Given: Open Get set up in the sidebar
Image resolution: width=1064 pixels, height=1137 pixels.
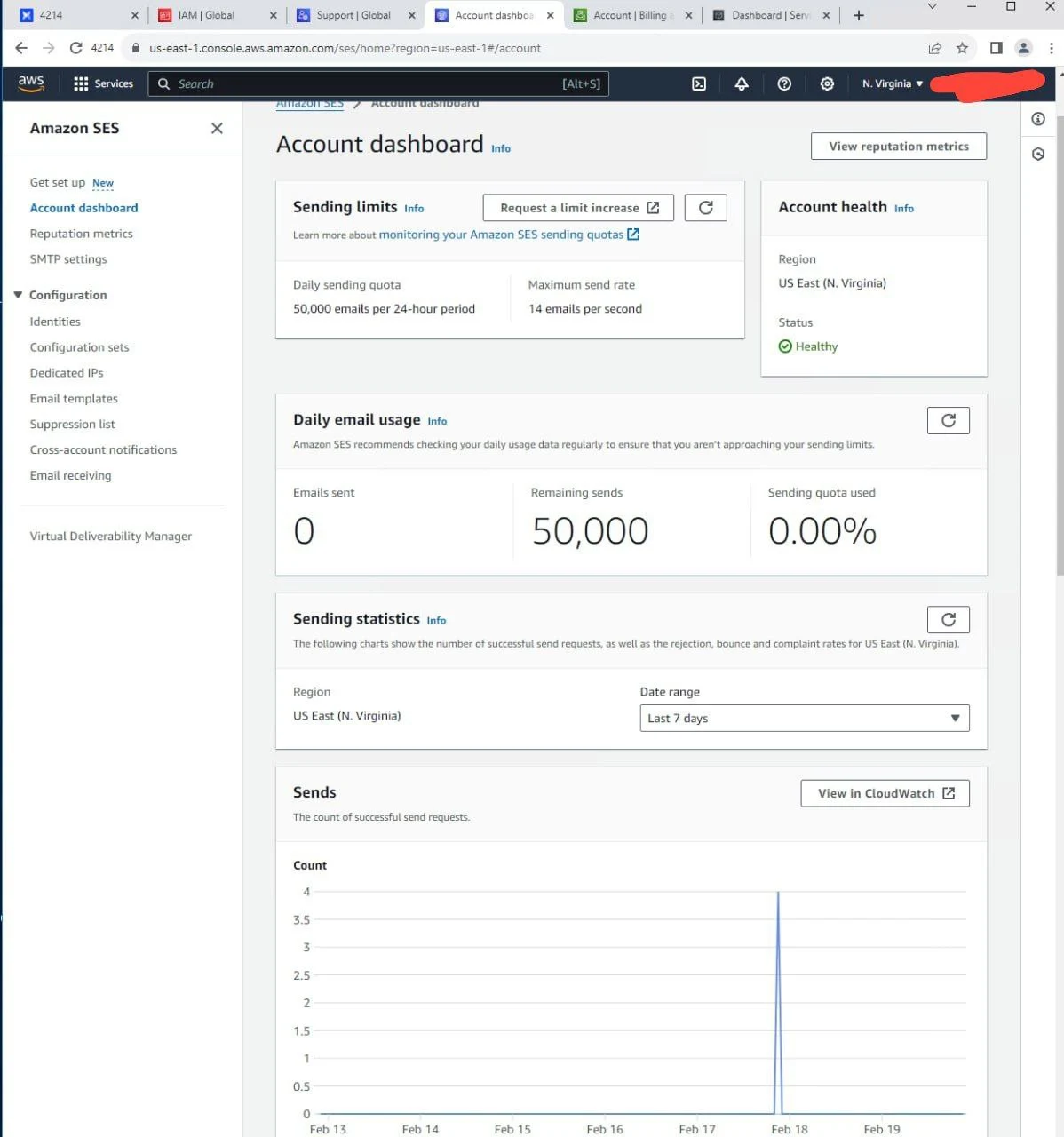Looking at the screenshot, I should 58,182.
